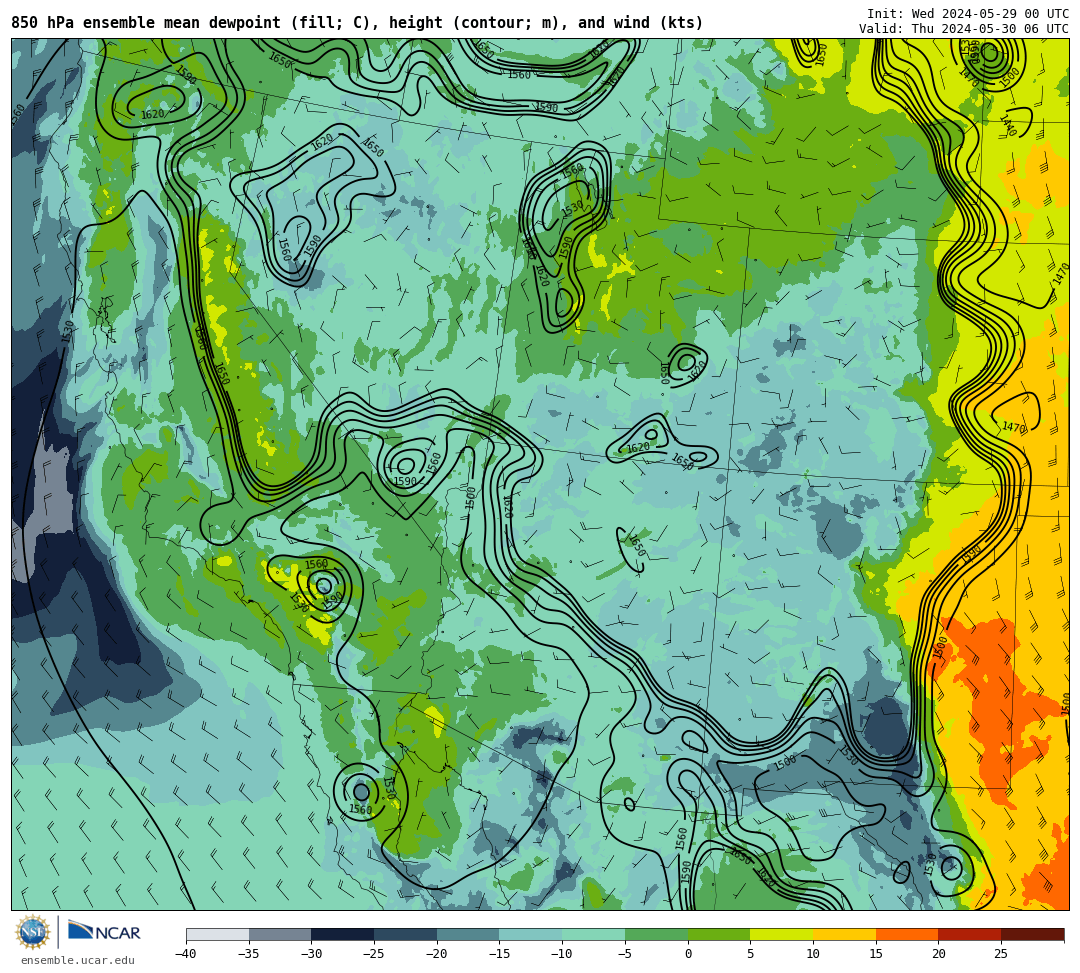Select the -25 to -20 colorbar swatch
Image resolution: width=1080 pixels, height=973 pixels.
406,934
